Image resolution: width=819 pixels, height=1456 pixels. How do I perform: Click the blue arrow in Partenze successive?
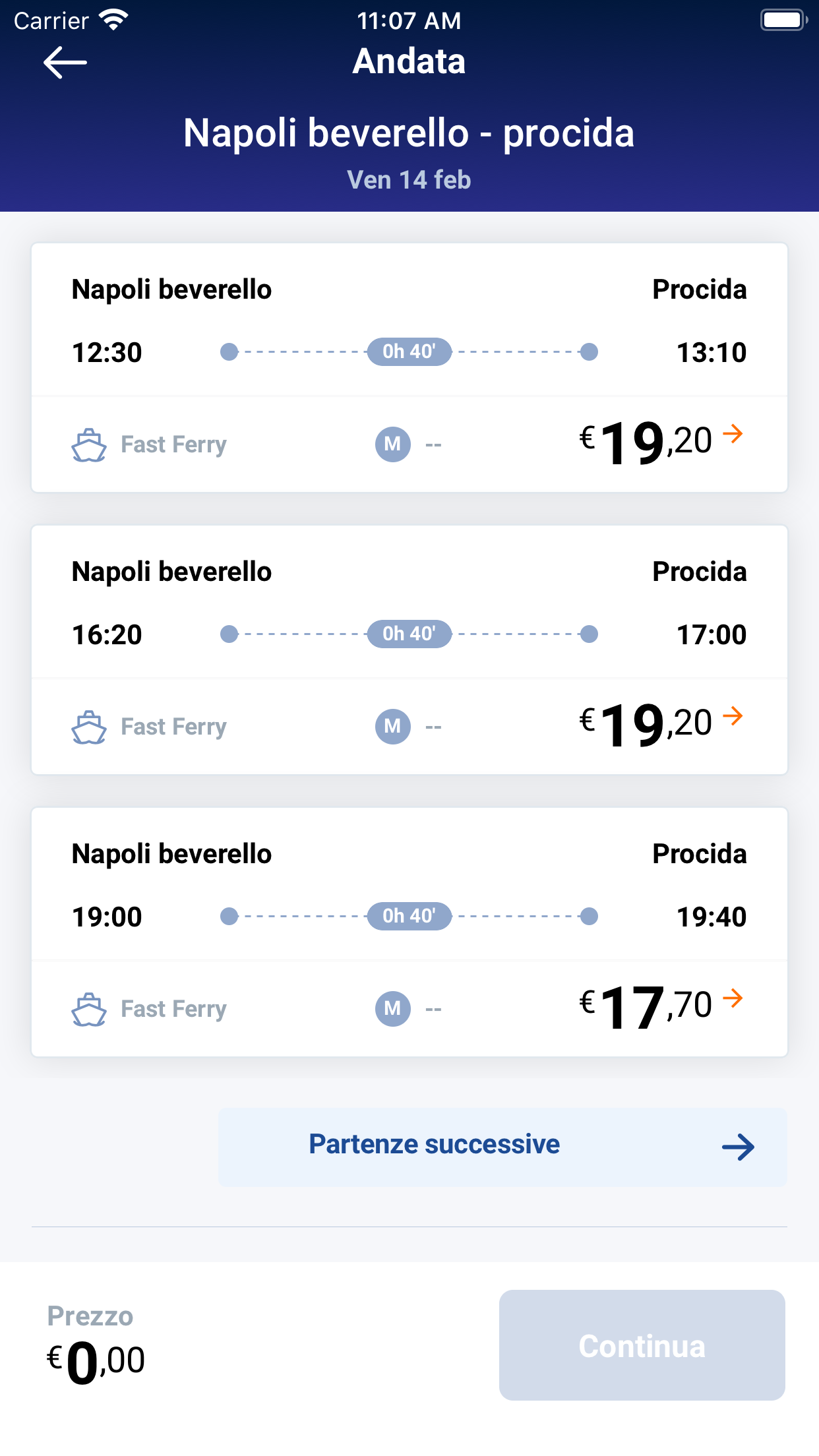[x=738, y=1147]
